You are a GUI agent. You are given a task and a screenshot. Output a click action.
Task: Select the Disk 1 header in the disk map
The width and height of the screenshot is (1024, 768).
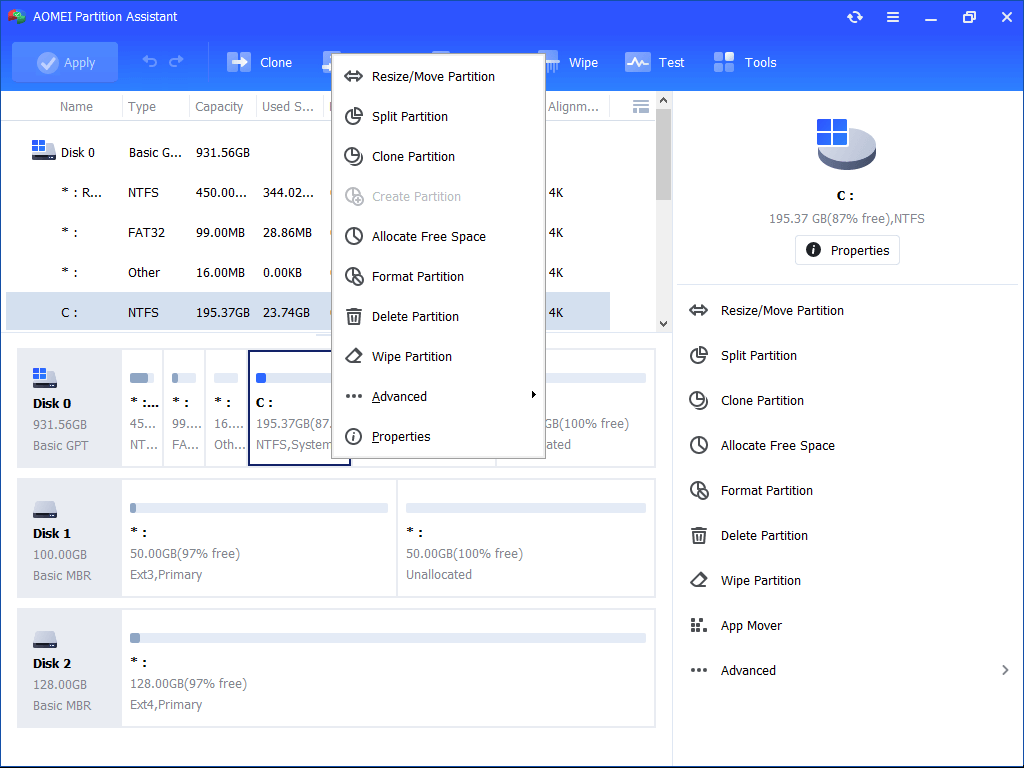click(x=69, y=538)
